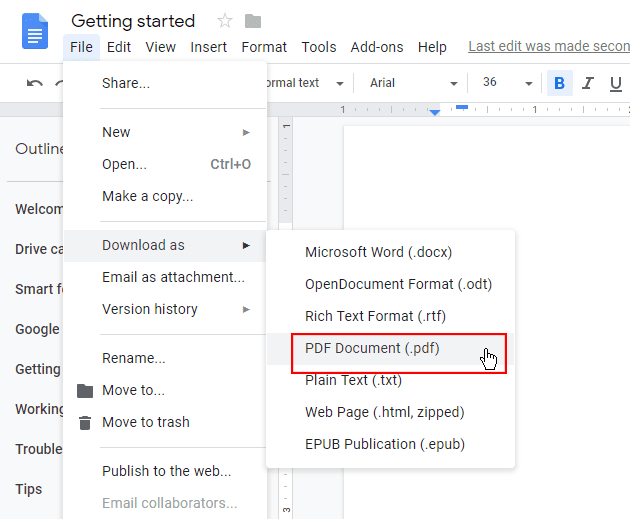Click the Getting started document title

(133, 21)
